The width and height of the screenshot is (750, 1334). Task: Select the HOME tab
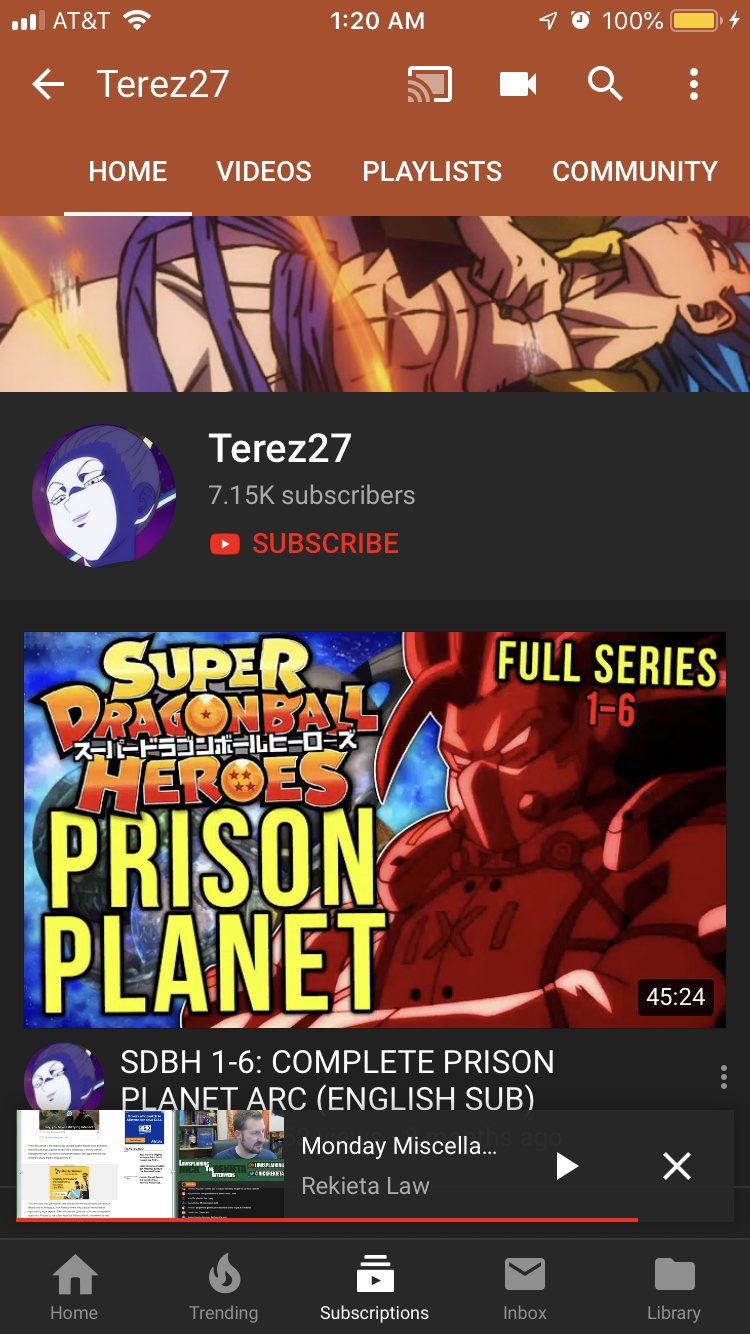[128, 171]
